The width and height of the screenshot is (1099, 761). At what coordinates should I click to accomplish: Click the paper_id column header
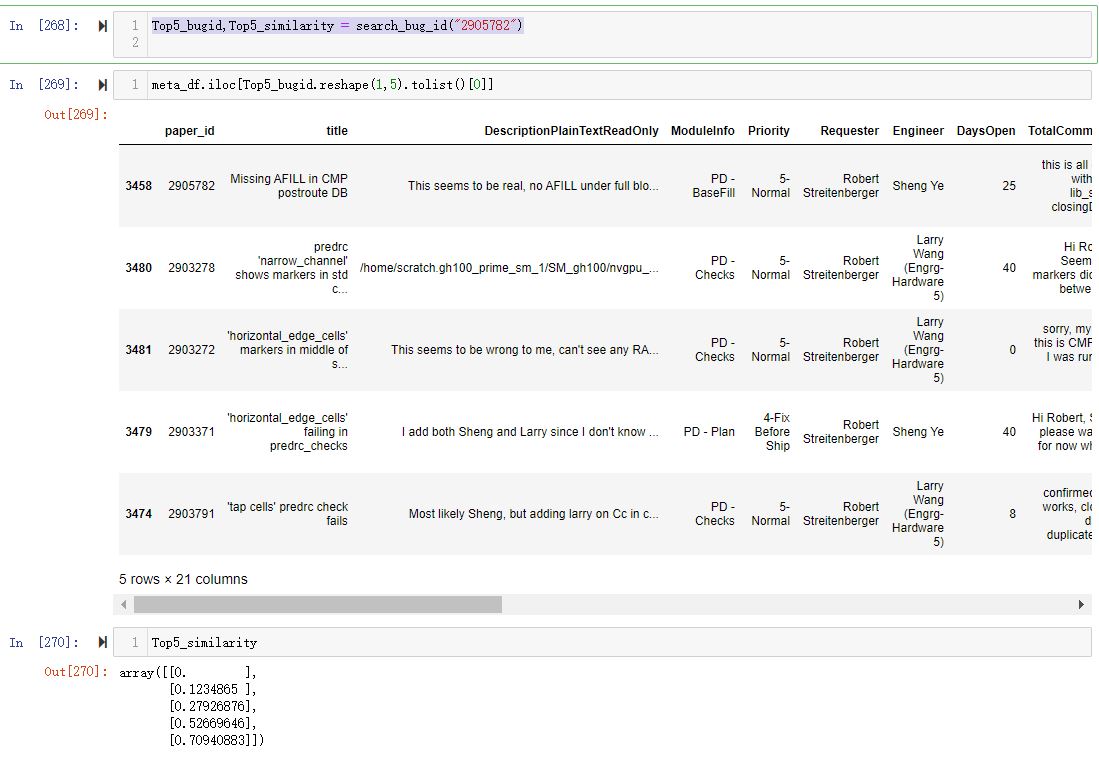pyautogui.click(x=189, y=131)
